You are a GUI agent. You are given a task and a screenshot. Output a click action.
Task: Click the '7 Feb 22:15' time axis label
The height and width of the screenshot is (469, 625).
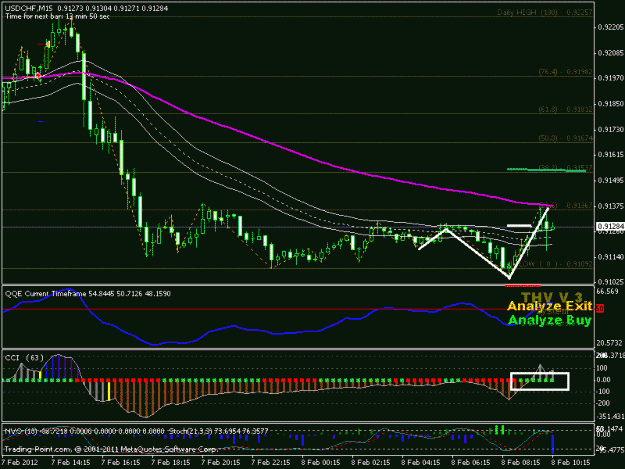pyautogui.click(x=271, y=462)
